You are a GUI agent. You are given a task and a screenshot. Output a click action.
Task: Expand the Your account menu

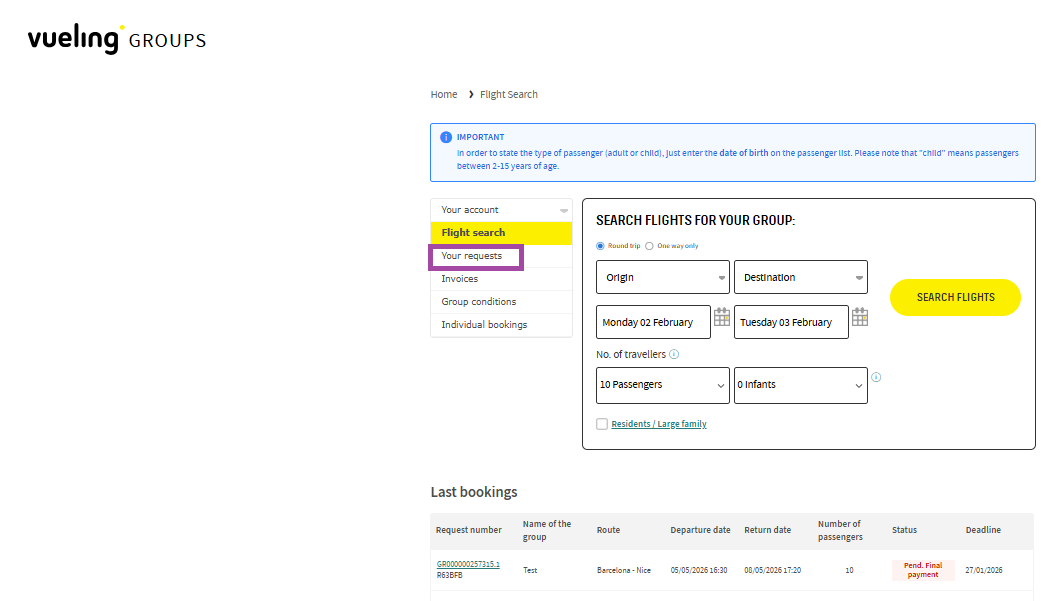coord(501,210)
